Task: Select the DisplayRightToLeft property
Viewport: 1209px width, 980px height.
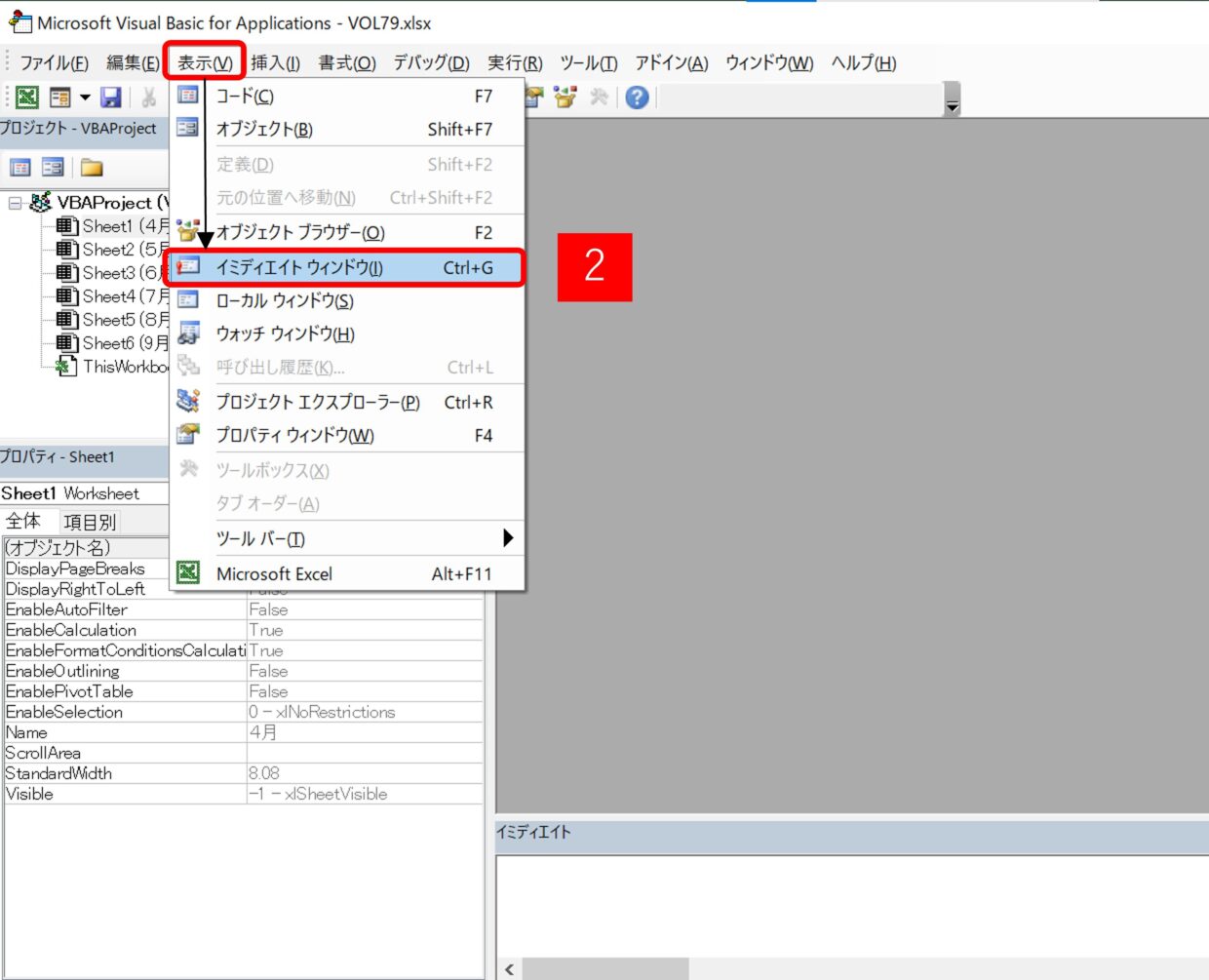Action: tap(87, 589)
